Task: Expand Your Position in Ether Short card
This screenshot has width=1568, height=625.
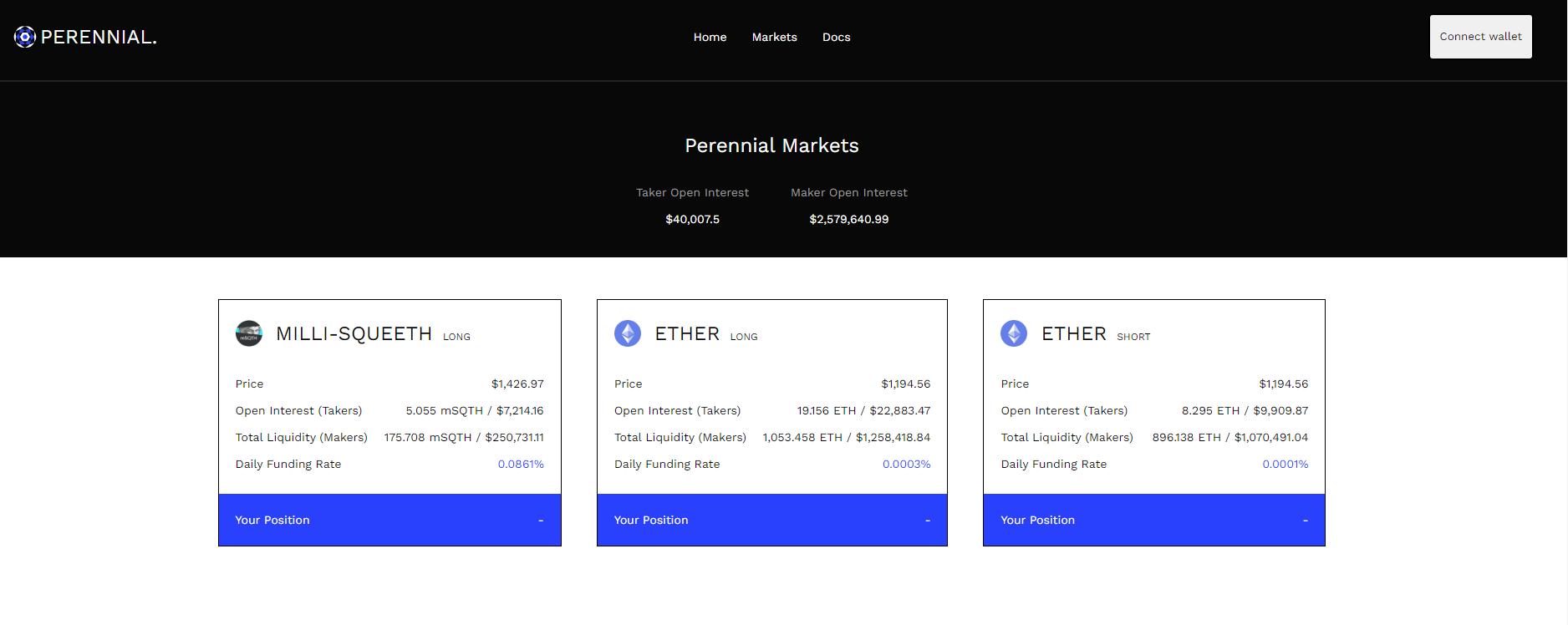Action: tap(1154, 520)
